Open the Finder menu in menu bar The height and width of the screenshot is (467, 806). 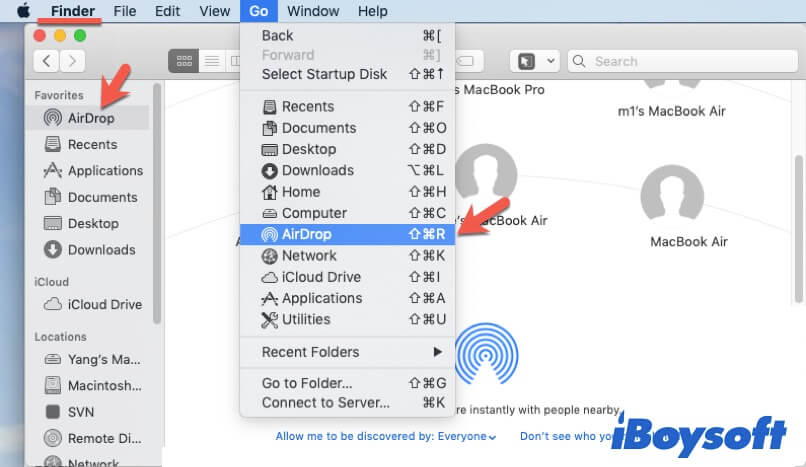pos(72,11)
